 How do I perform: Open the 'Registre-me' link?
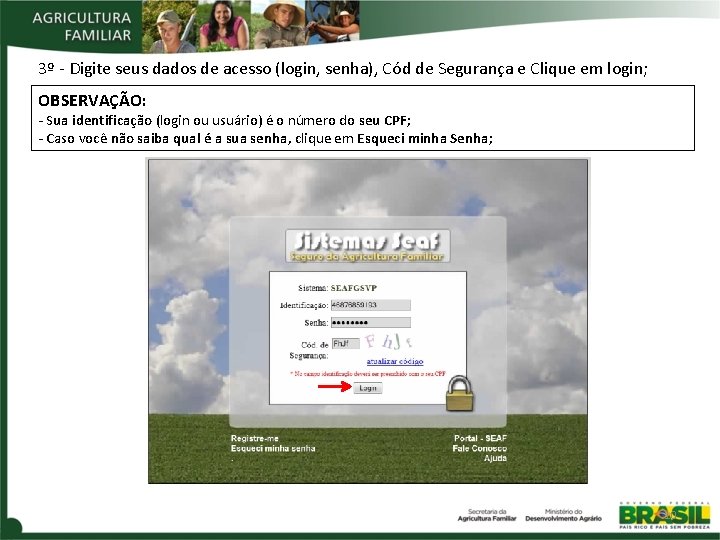pyautogui.click(x=254, y=438)
